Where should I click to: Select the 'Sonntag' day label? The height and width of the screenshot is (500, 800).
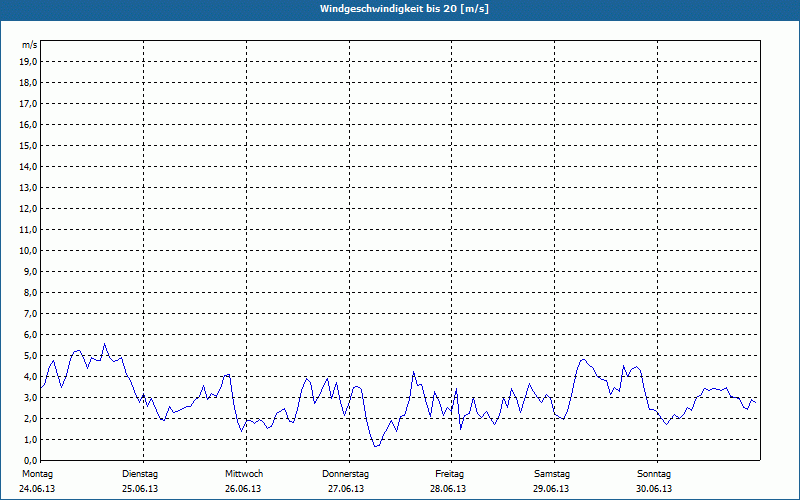(654, 474)
